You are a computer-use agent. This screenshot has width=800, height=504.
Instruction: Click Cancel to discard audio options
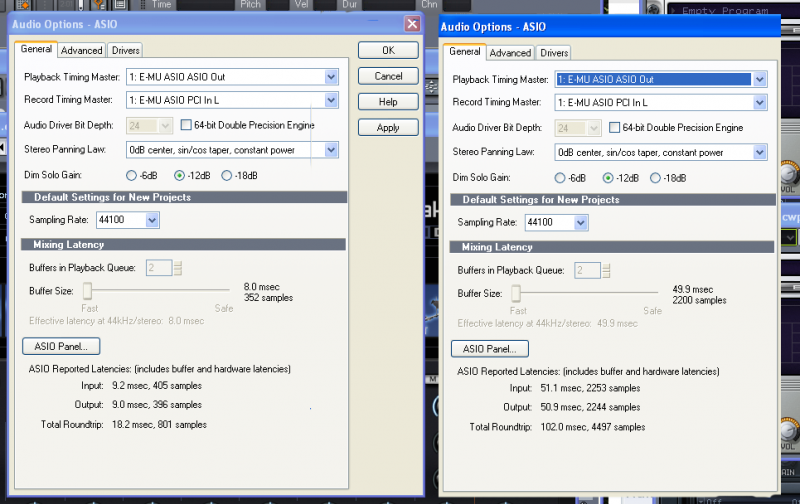[x=388, y=76]
